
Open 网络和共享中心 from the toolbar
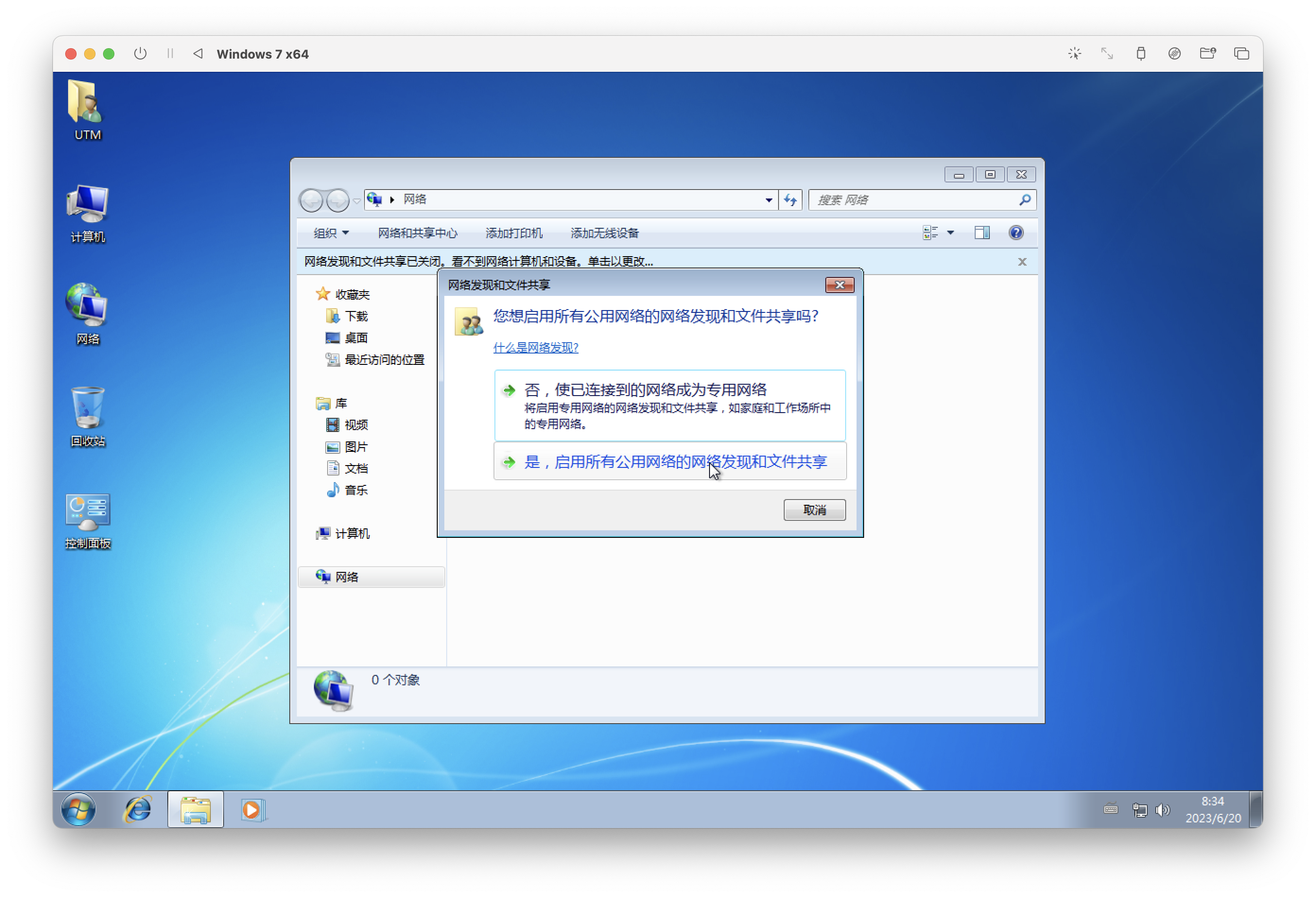[418, 233]
